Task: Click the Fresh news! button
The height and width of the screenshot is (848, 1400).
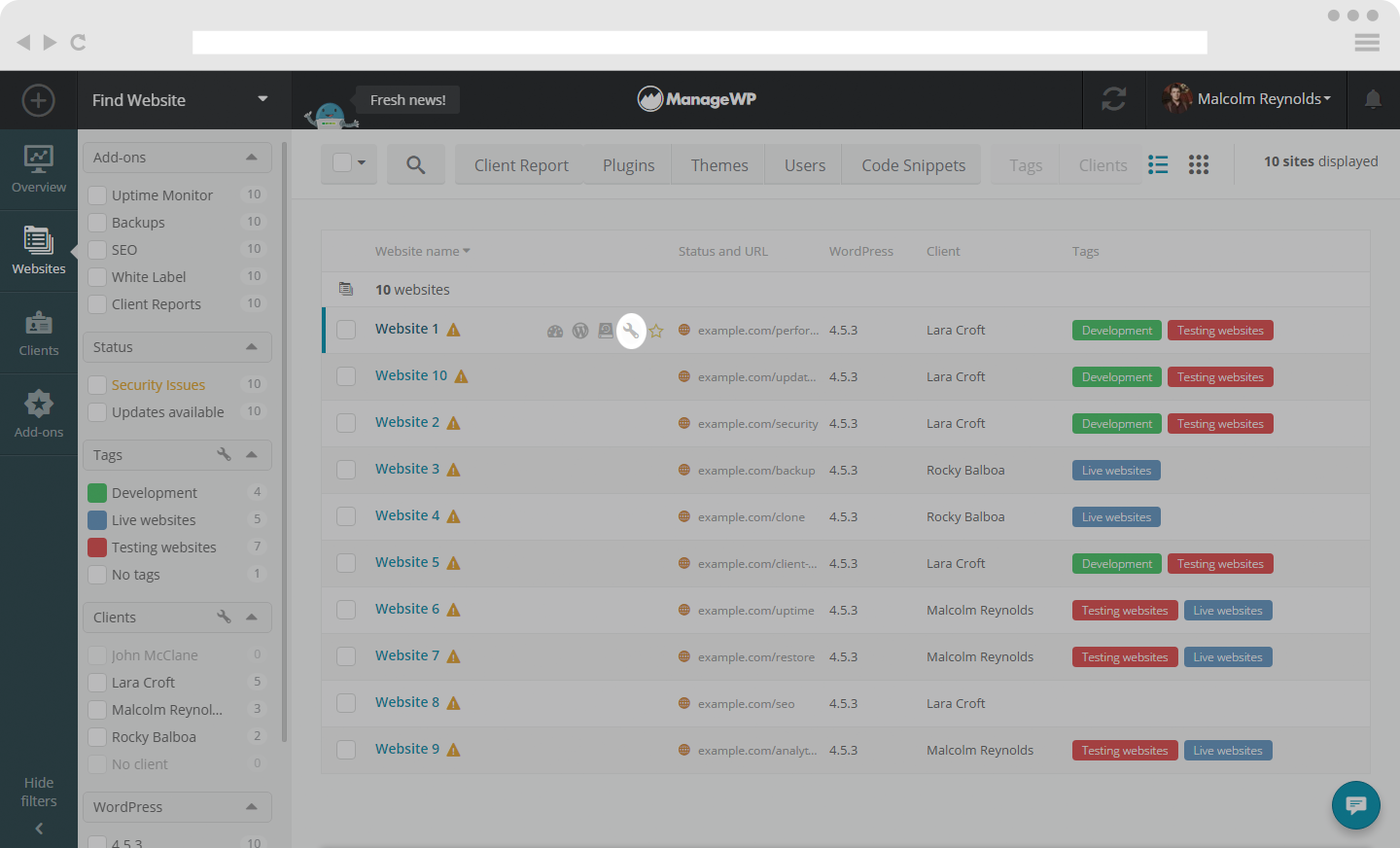Action: [407, 100]
